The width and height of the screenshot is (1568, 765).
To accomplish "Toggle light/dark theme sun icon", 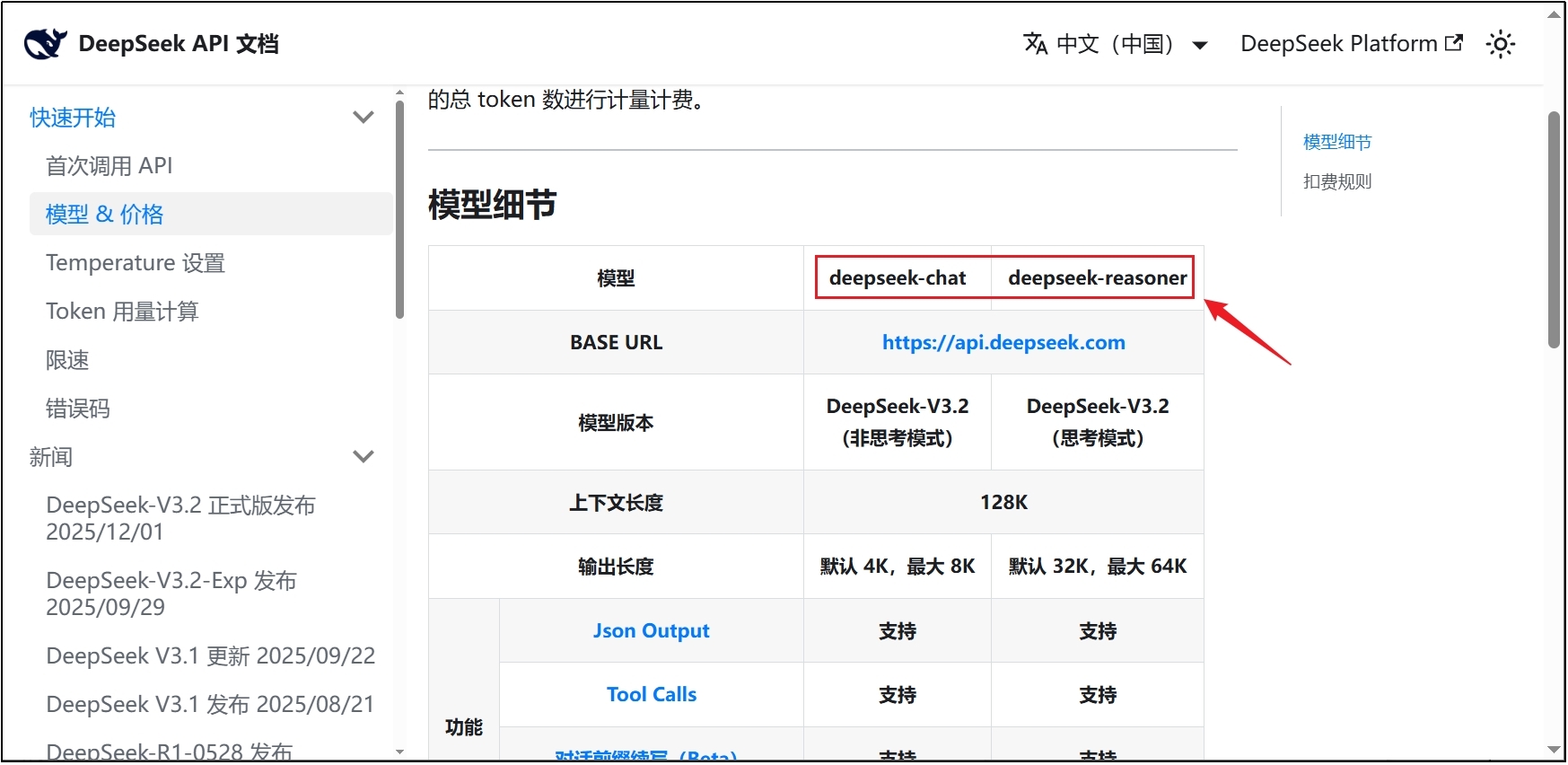I will pos(1500,44).
